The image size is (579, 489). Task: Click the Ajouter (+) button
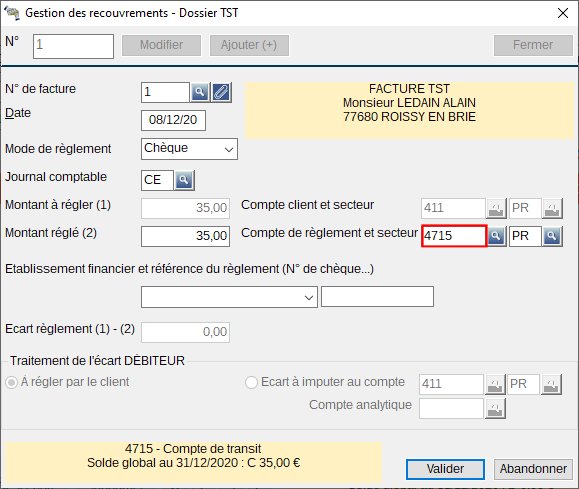249,45
